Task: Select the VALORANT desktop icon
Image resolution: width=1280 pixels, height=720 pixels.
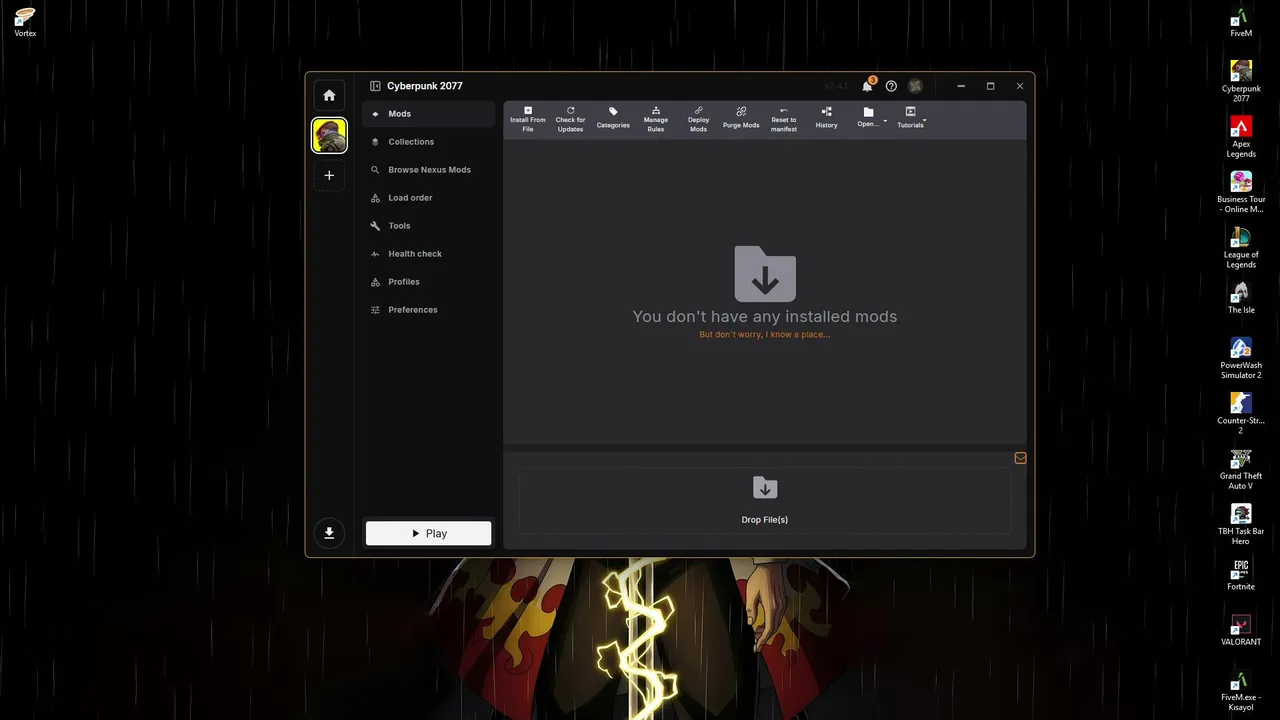Action: [1241, 630]
